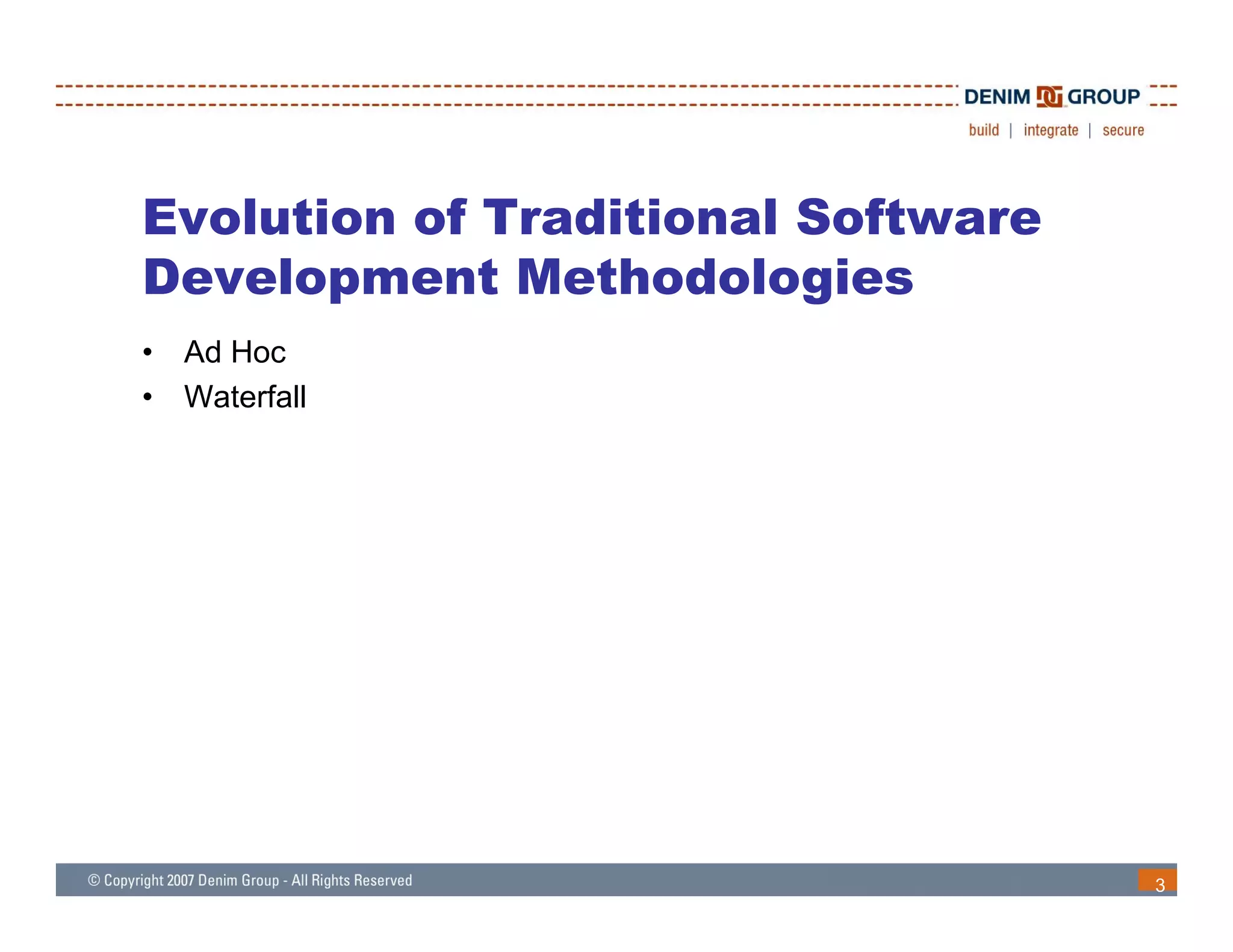Click the bullet dot before Ad Hoc
This screenshot has height=952, width=1233.
pyautogui.click(x=148, y=353)
